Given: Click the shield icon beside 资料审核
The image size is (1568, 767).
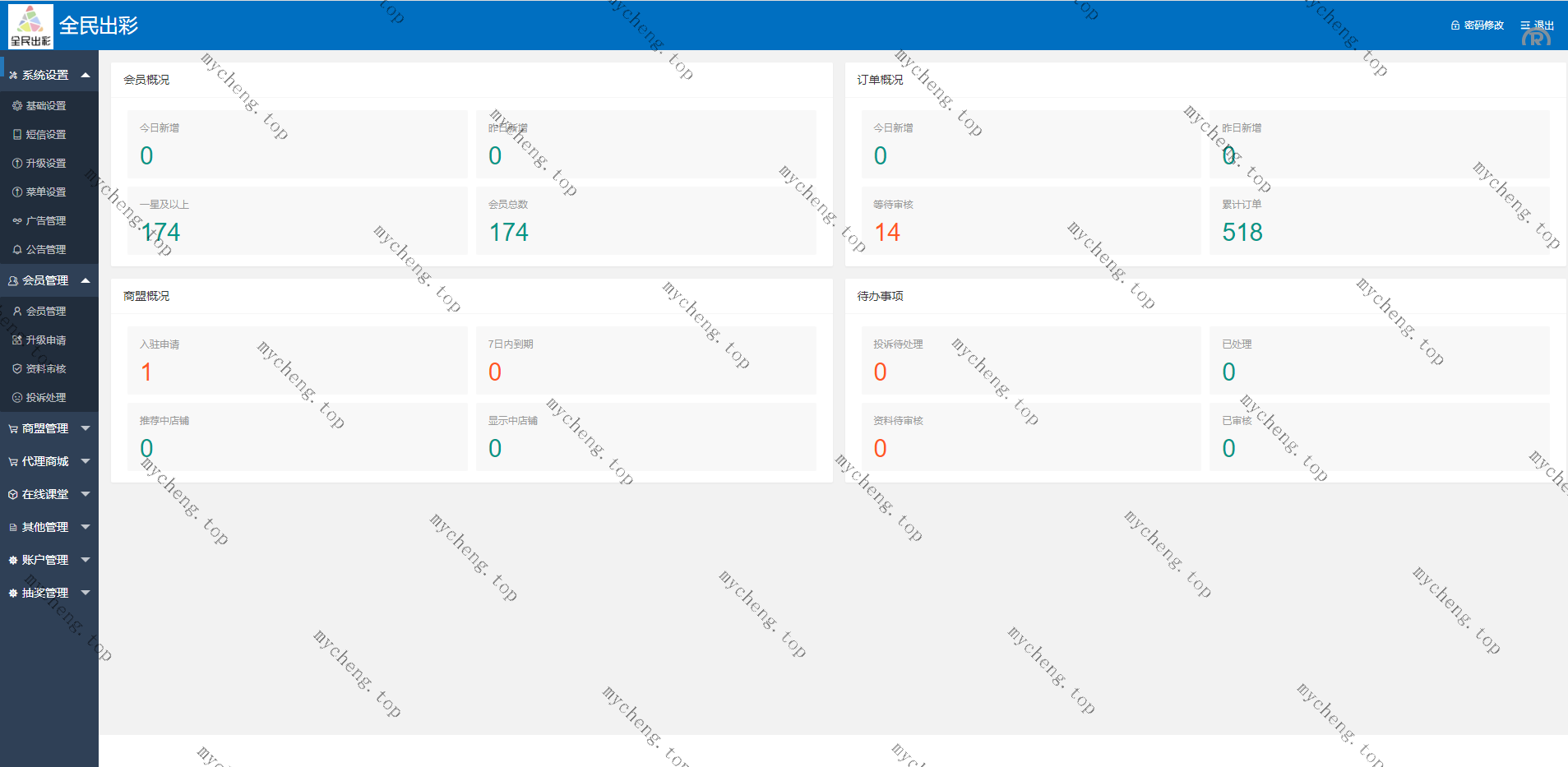Looking at the screenshot, I should coord(17,369).
